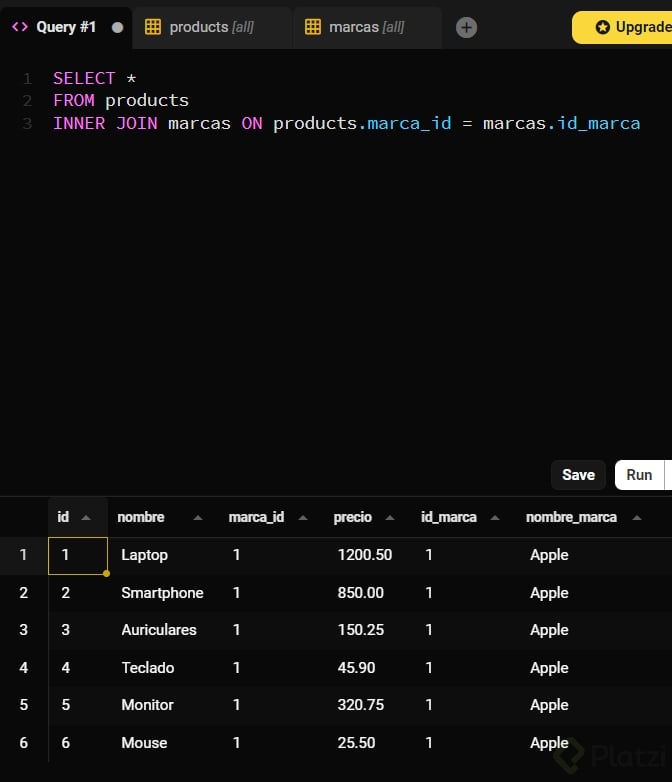
Task: Click the marcas table grid icon
Action: pyautogui.click(x=313, y=27)
